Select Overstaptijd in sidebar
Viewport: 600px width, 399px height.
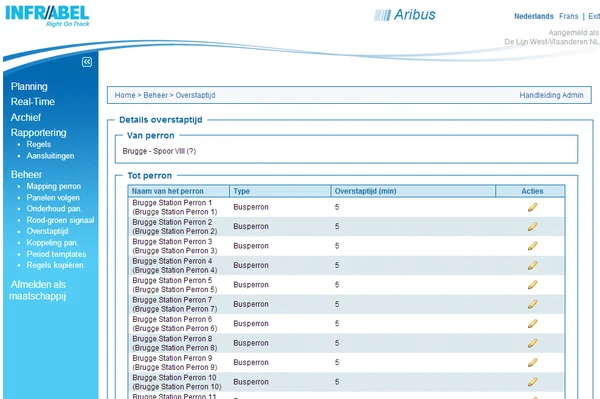(47, 231)
